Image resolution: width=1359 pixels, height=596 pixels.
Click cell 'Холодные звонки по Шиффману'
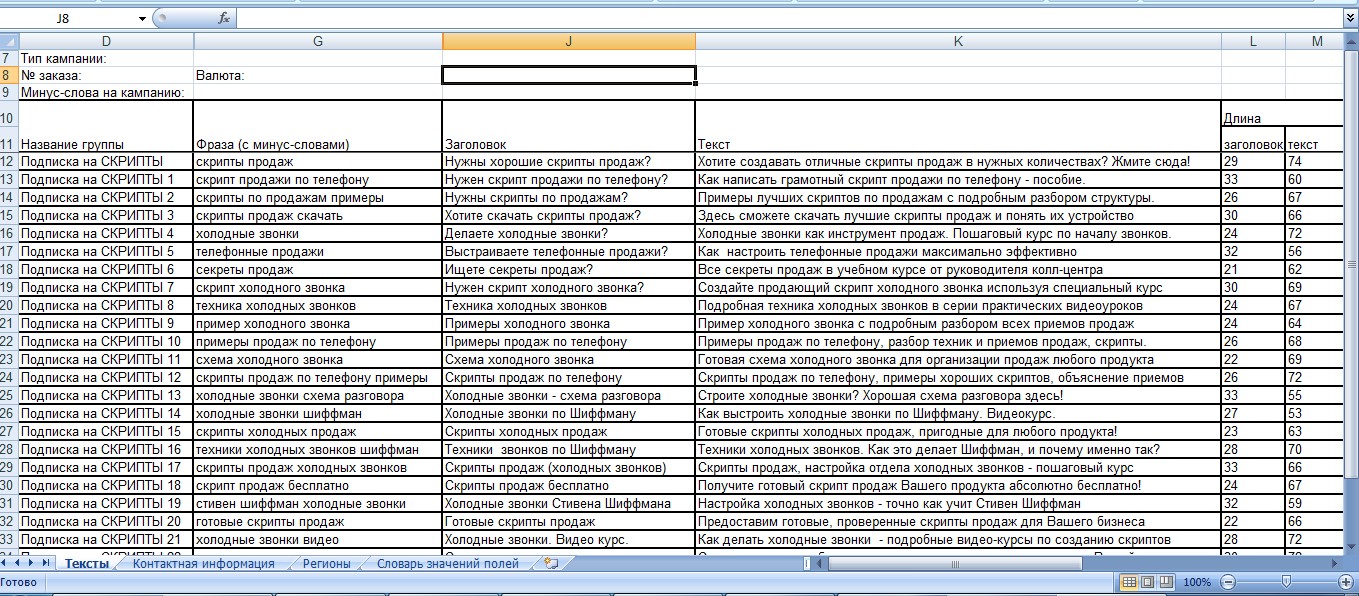click(x=569, y=413)
